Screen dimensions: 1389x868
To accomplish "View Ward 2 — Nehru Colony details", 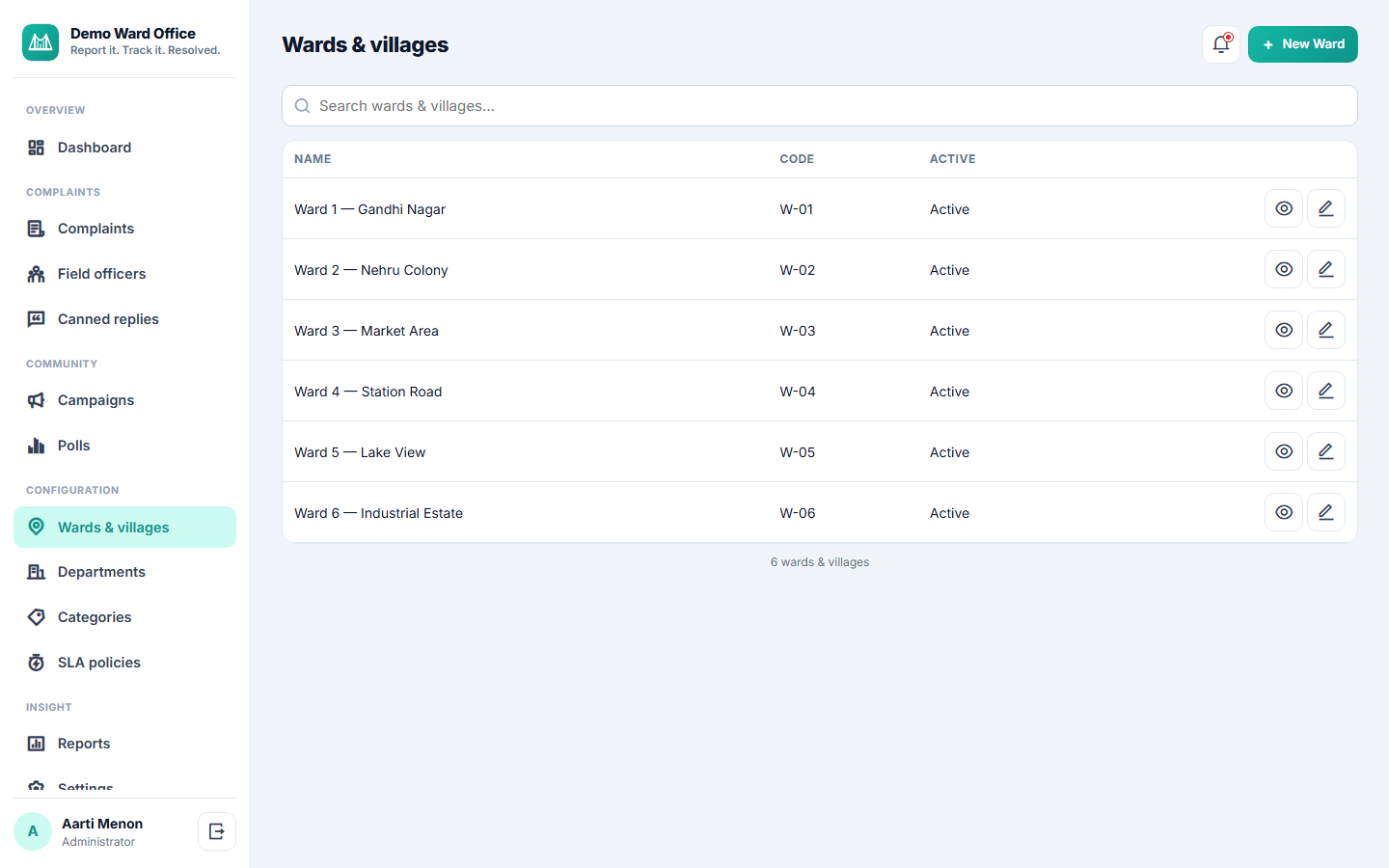I will [1284, 269].
